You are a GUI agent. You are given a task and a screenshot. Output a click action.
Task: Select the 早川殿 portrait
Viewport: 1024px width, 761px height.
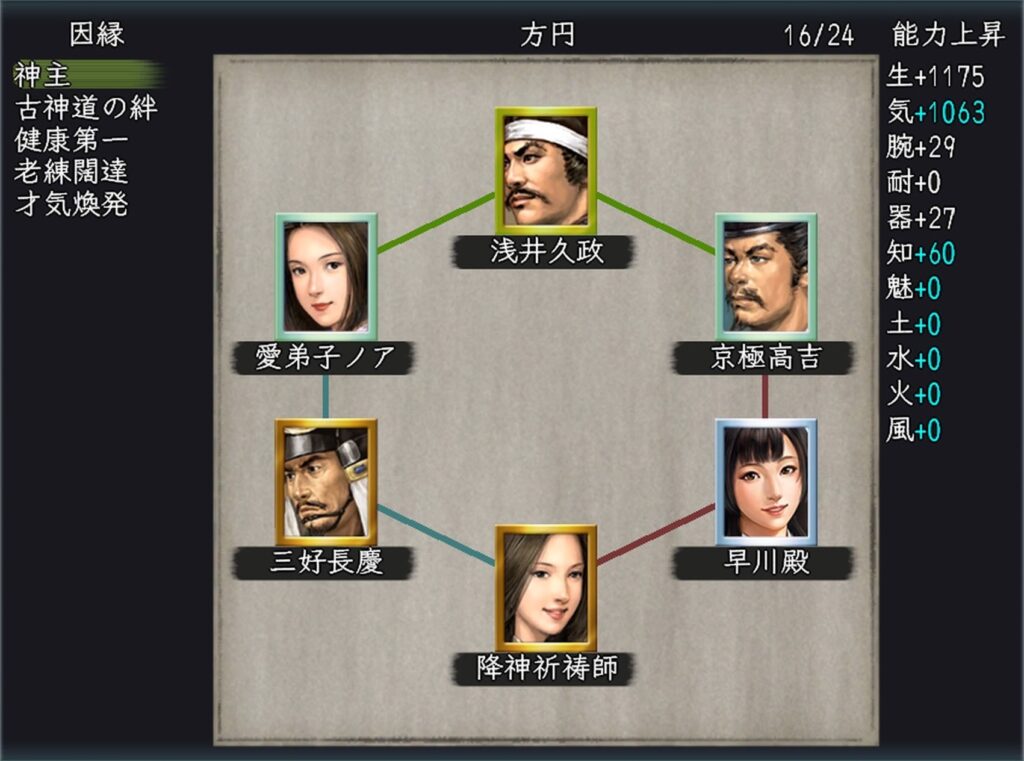click(766, 483)
